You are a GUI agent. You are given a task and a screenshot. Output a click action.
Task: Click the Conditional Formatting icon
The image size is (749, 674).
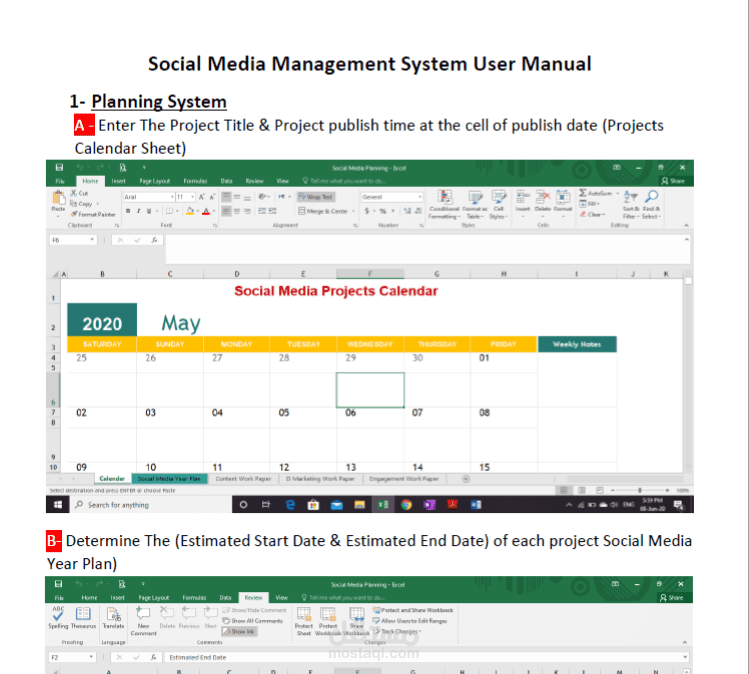tap(444, 197)
